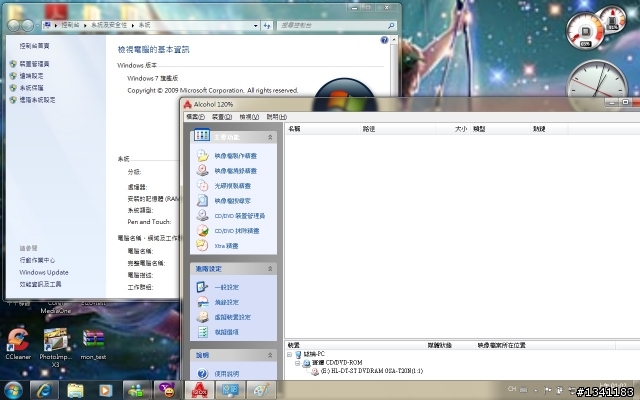
Task: Open Performance Information and Tools link
Action: pos(40,284)
